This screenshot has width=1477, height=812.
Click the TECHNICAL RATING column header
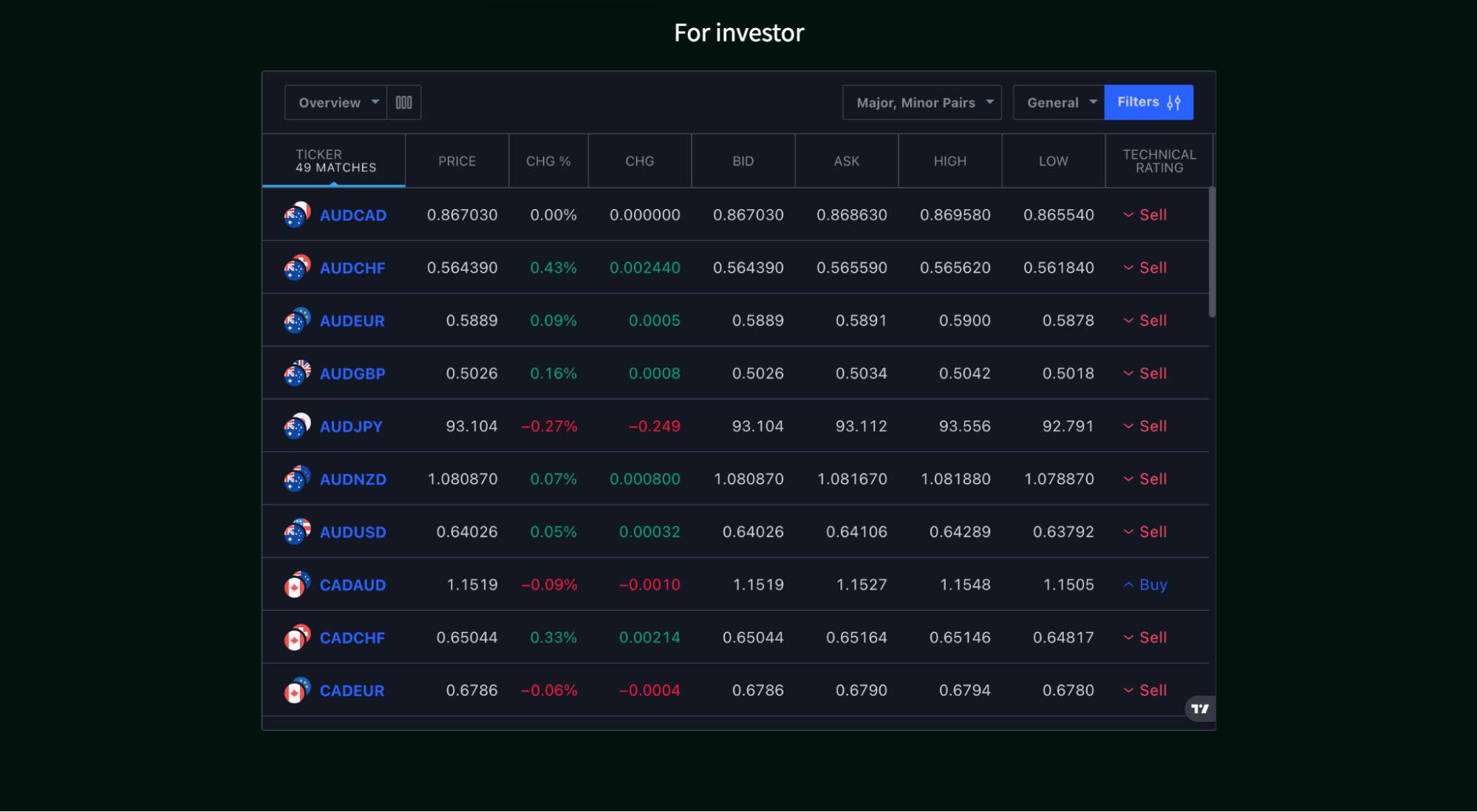(1159, 160)
